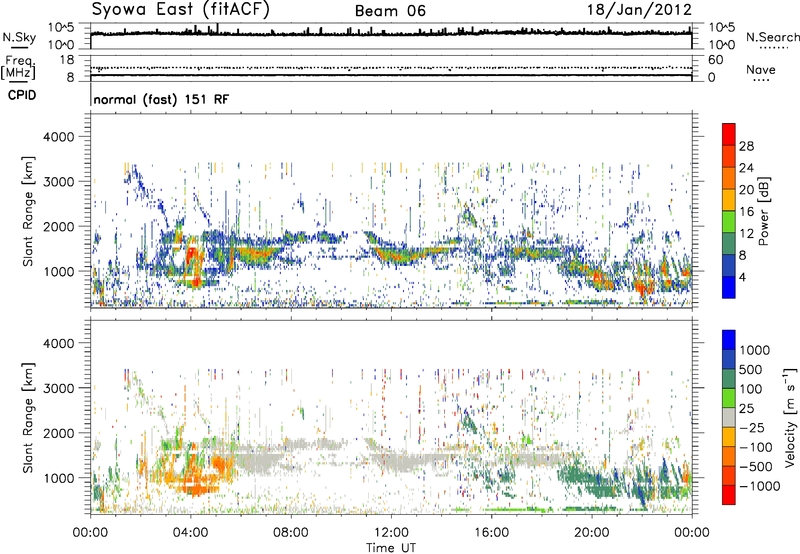
Task: Click the bright blue top Velocity colorbar segment
Action: [729, 340]
